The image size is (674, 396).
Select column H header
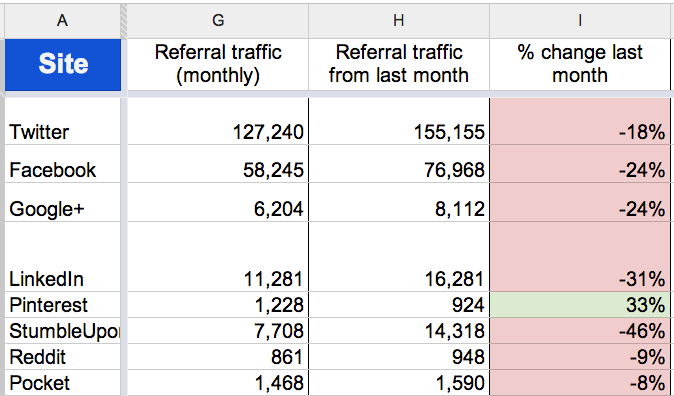399,21
